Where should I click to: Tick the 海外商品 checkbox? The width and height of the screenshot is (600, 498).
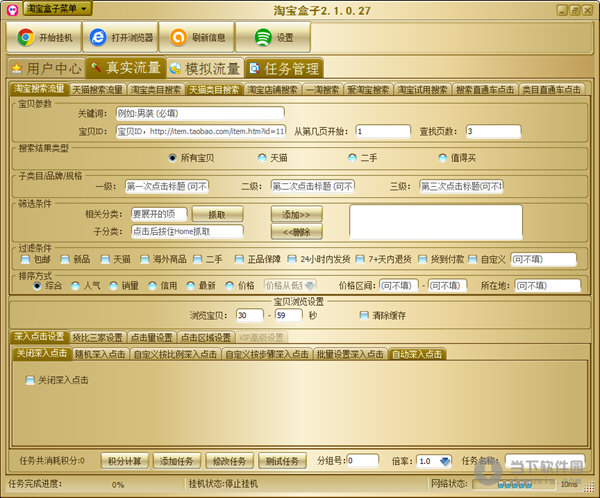coord(144,260)
